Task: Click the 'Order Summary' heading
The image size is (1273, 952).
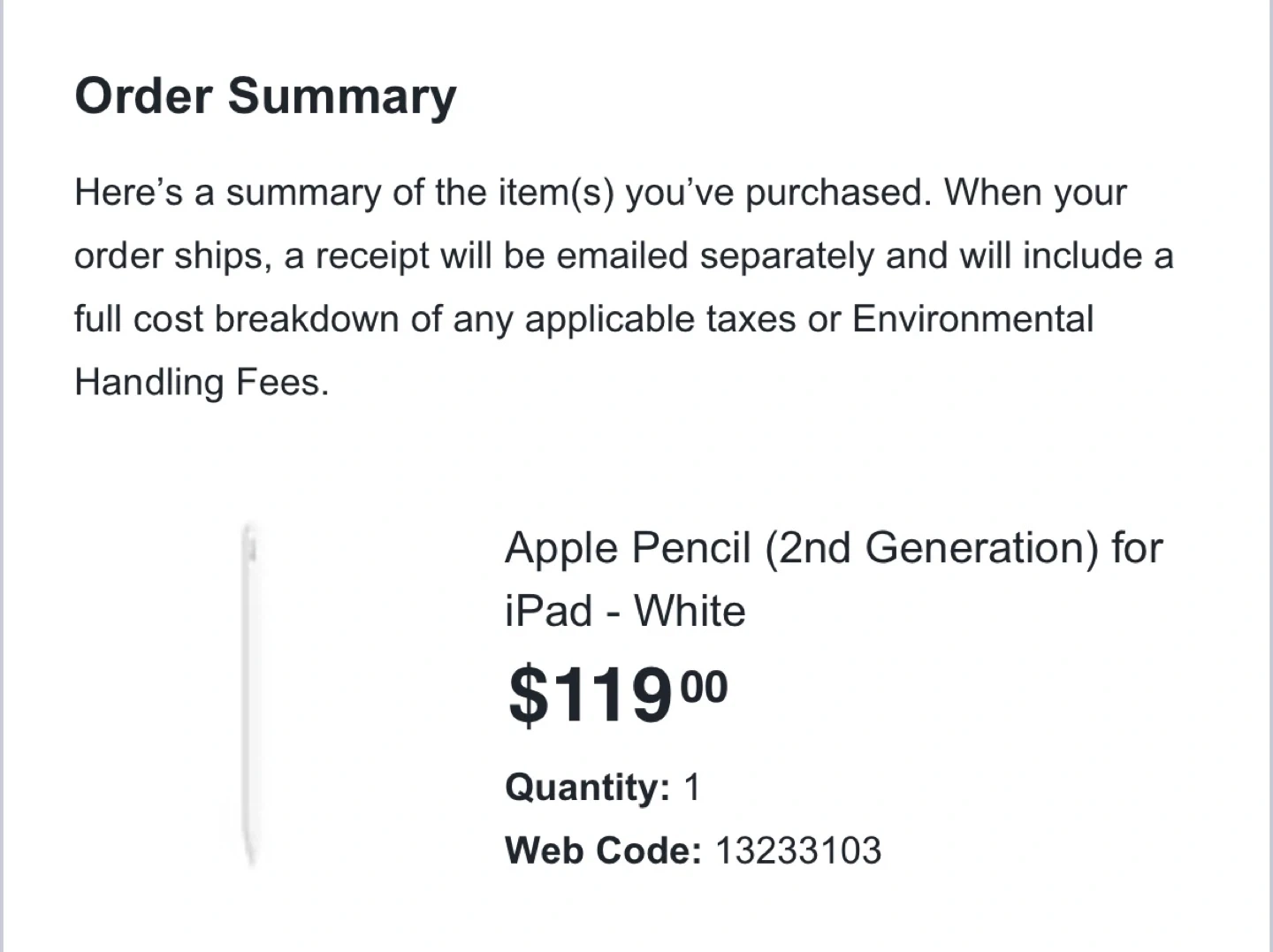Action: [265, 95]
